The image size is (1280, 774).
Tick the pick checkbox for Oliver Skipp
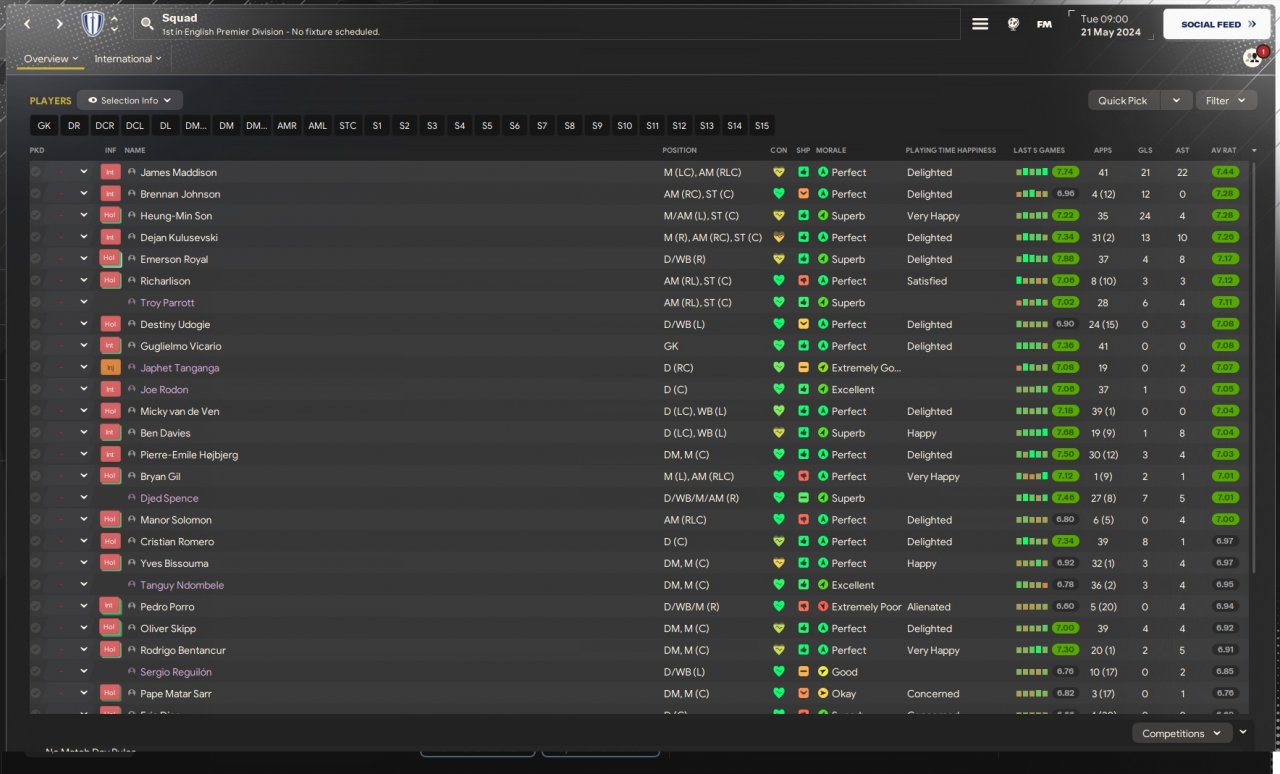click(x=36, y=629)
